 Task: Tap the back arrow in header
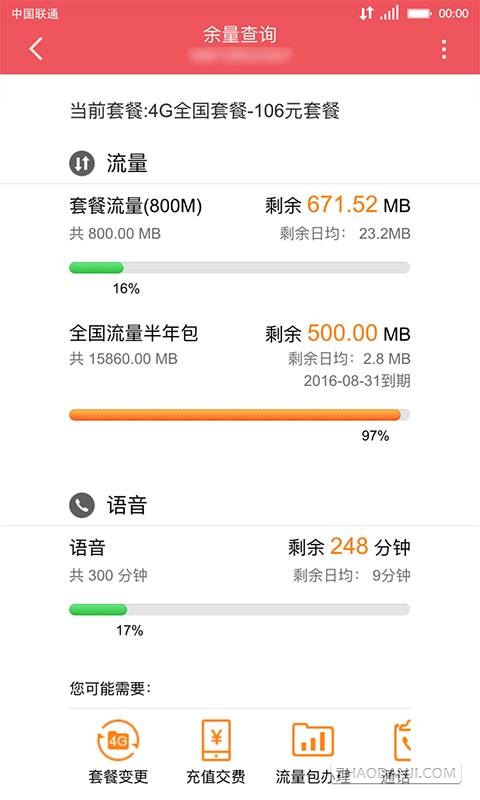[36, 49]
